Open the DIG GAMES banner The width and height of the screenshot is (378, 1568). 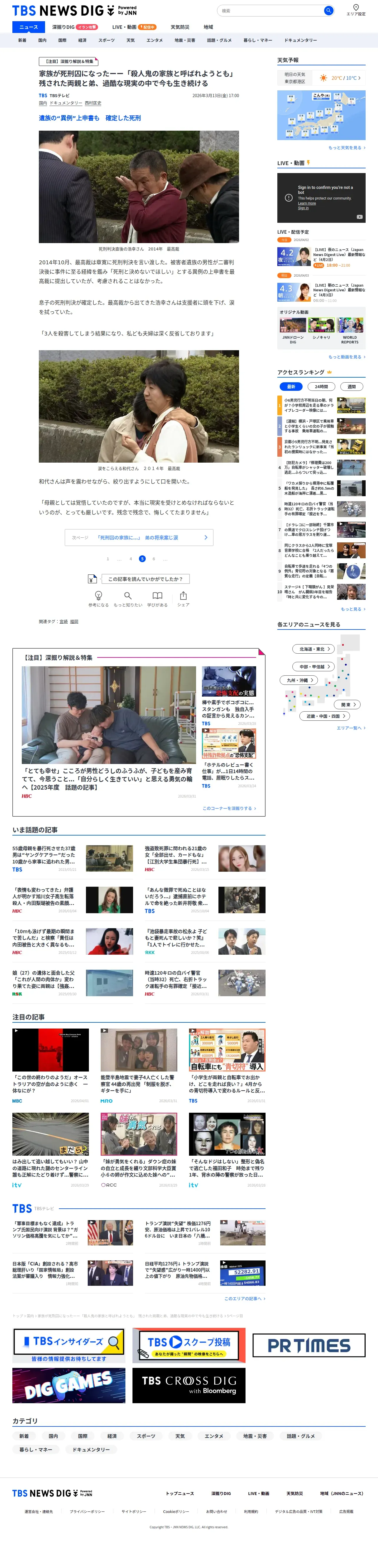69,1386
